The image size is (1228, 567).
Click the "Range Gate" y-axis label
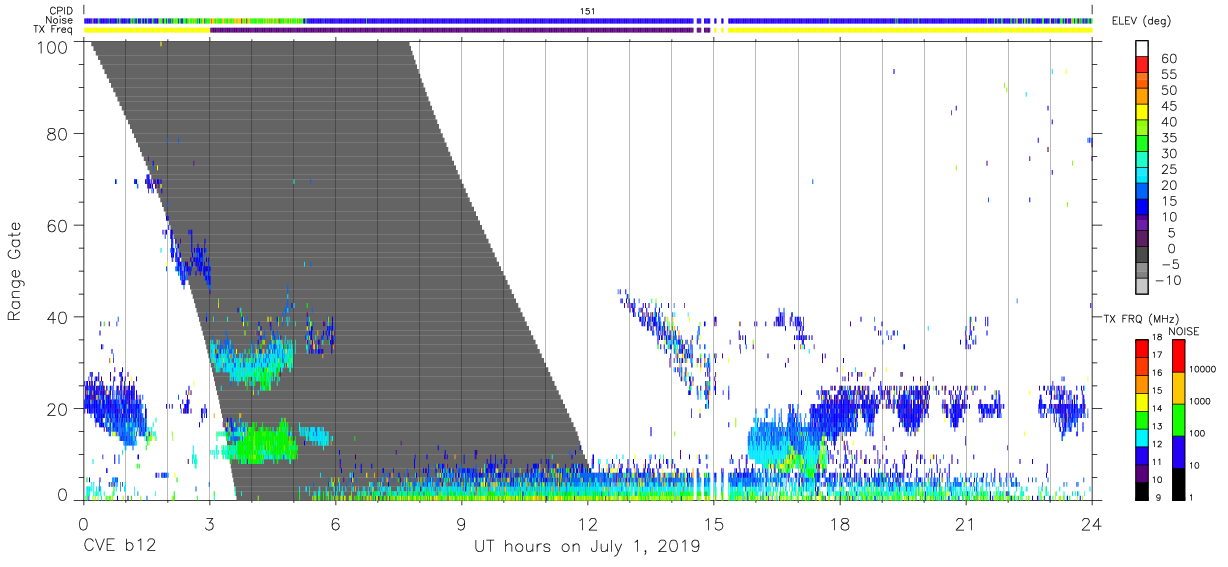[x=16, y=270]
